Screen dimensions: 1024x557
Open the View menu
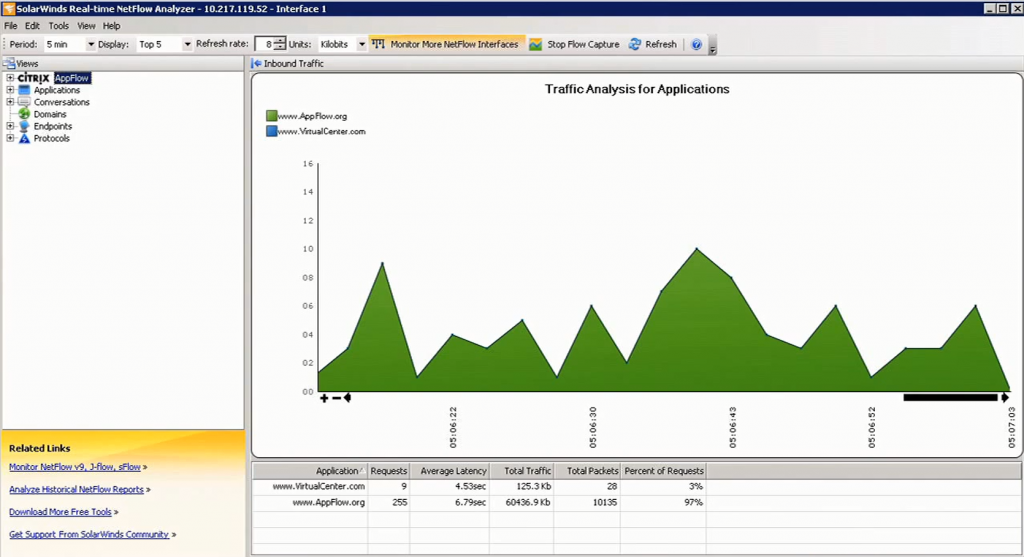click(86, 26)
